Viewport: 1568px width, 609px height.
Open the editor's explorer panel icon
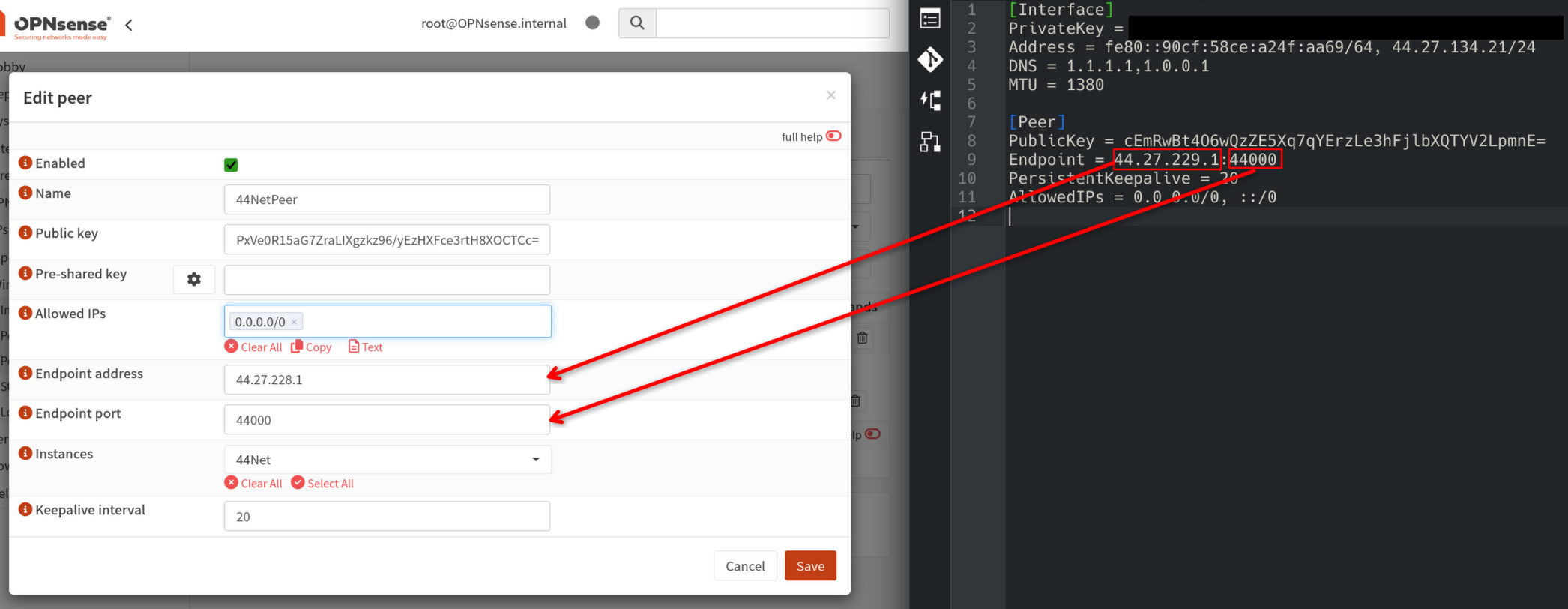(930, 19)
